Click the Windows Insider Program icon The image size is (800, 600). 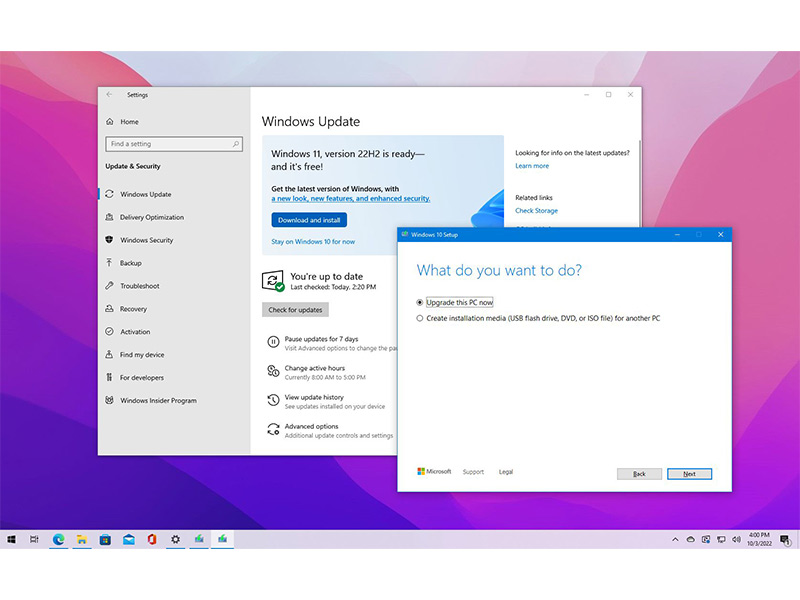pyautogui.click(x=109, y=401)
